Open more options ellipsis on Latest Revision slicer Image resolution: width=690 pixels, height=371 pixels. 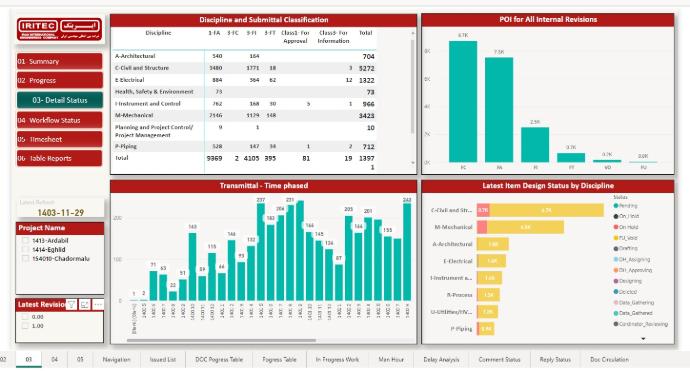tap(98, 305)
